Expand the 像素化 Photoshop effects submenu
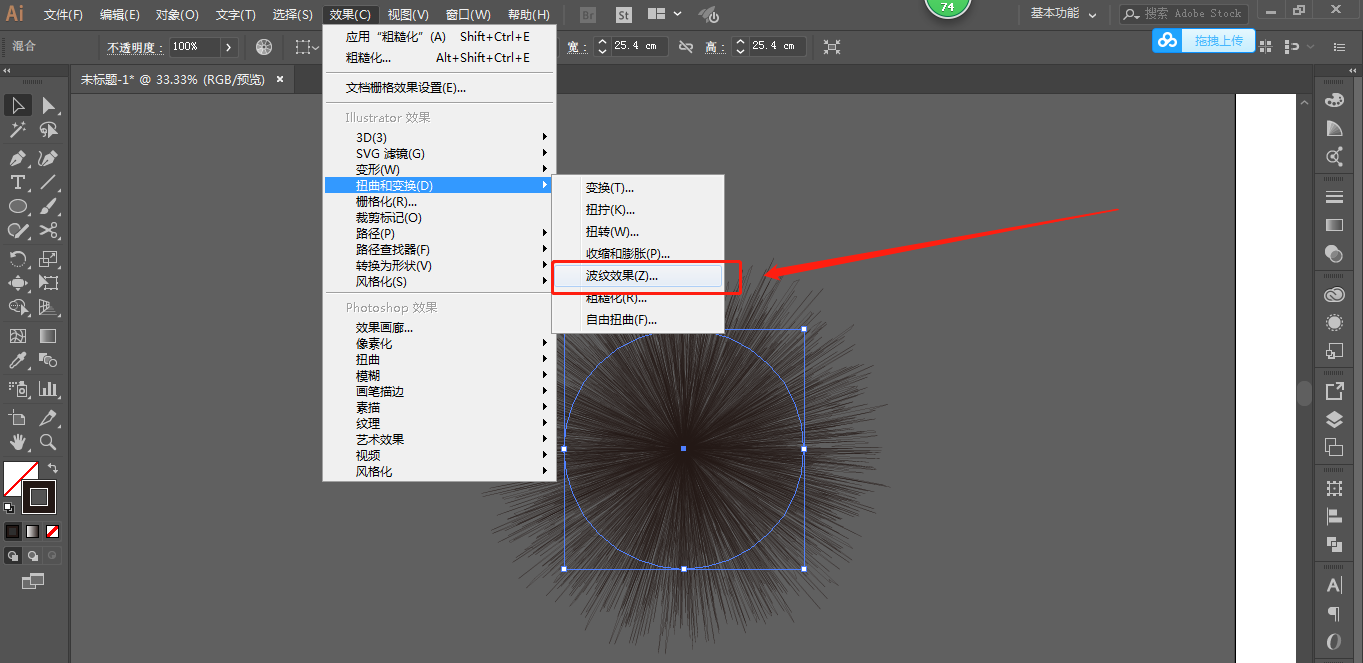Screen dimensions: 1363x663 point(439,343)
